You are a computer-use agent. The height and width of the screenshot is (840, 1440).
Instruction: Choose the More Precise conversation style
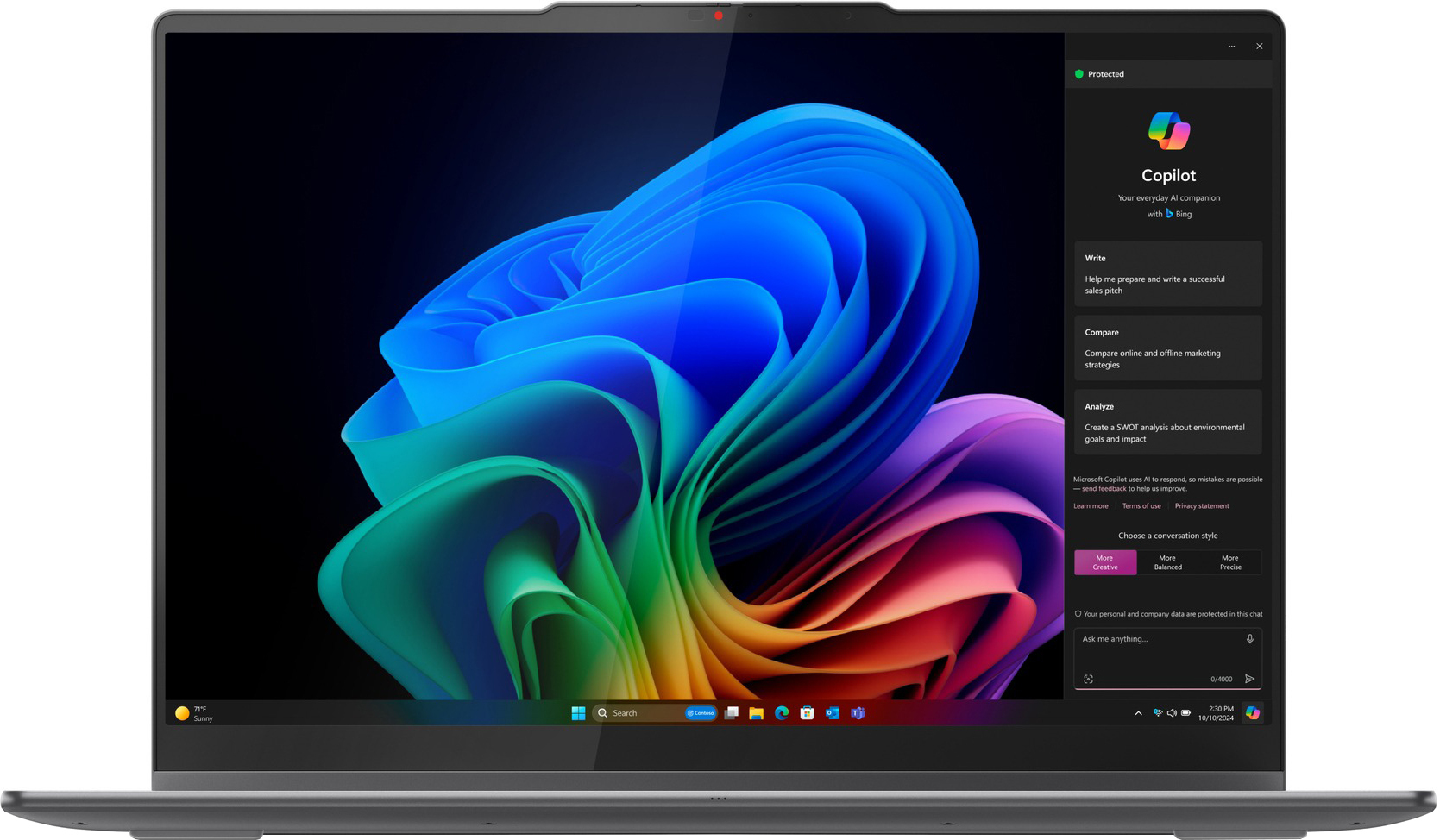[1230, 562]
